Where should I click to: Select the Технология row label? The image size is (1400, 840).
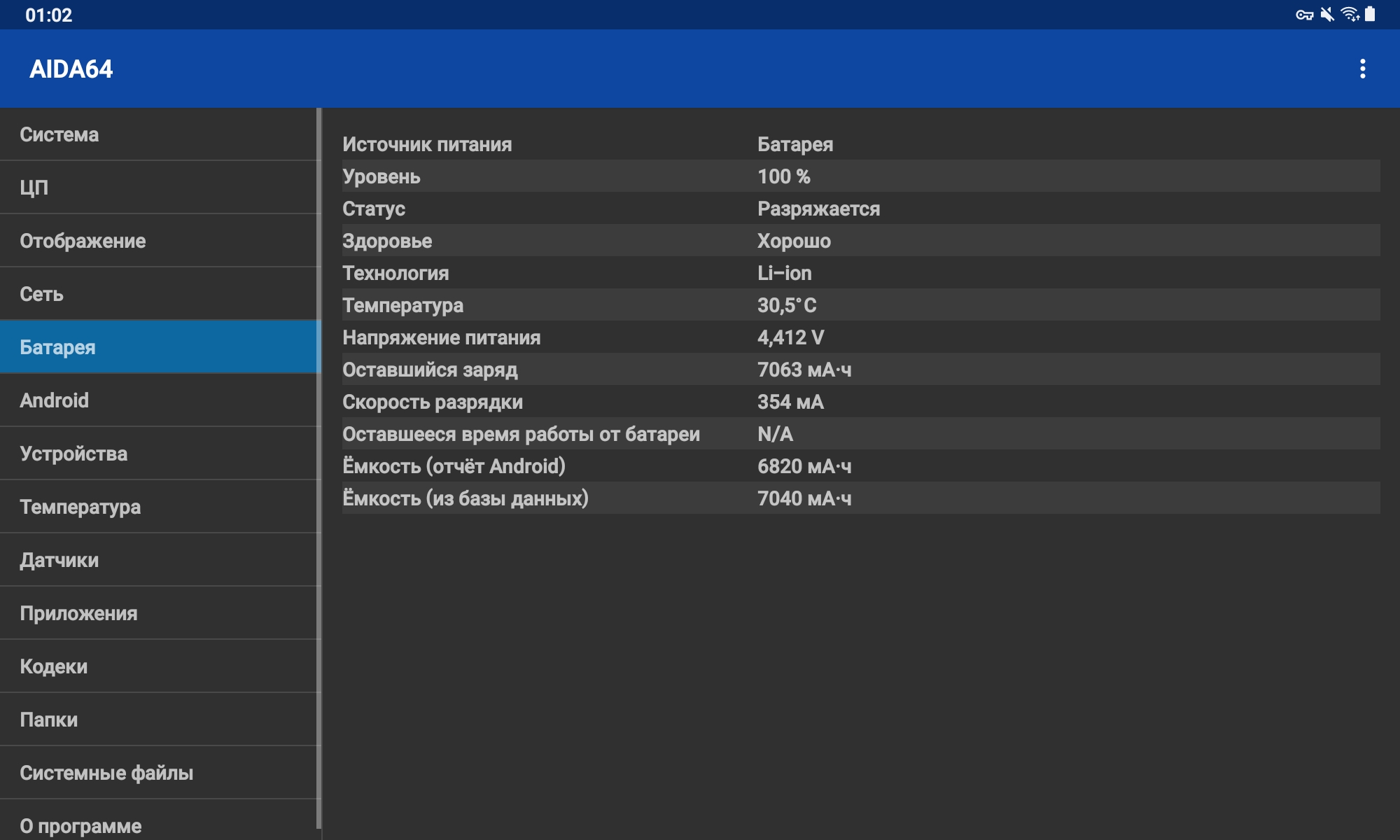395,273
